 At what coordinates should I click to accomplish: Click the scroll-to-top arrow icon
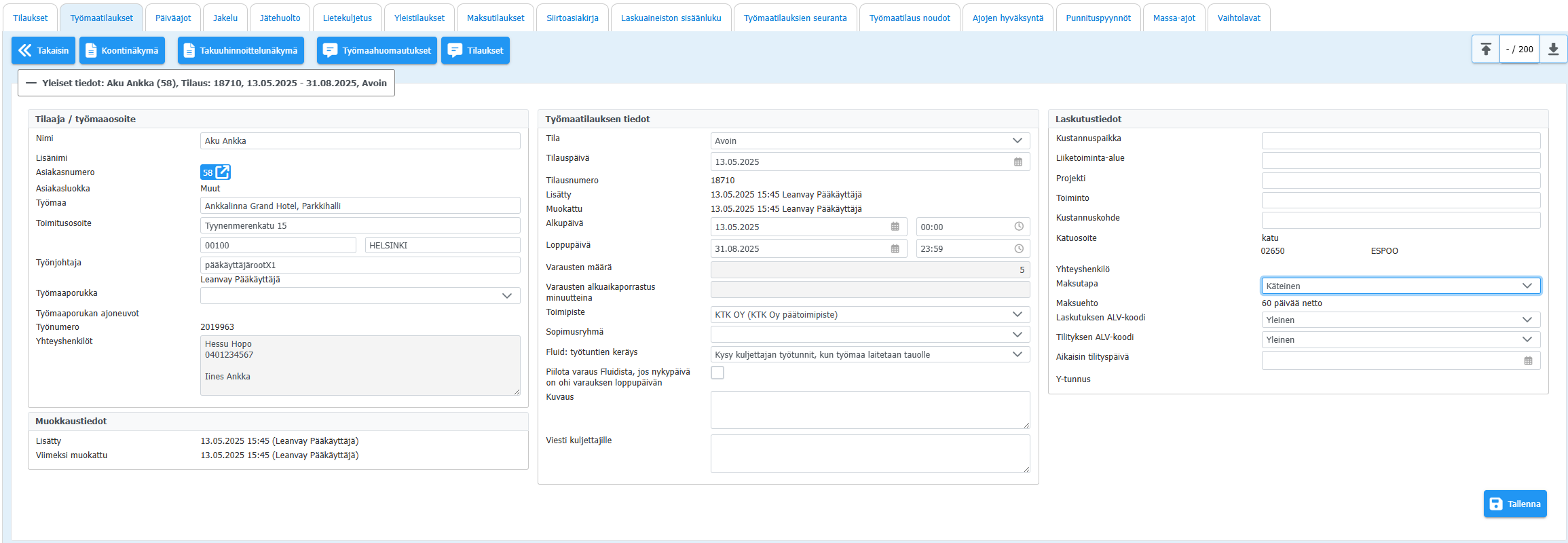coord(1486,50)
